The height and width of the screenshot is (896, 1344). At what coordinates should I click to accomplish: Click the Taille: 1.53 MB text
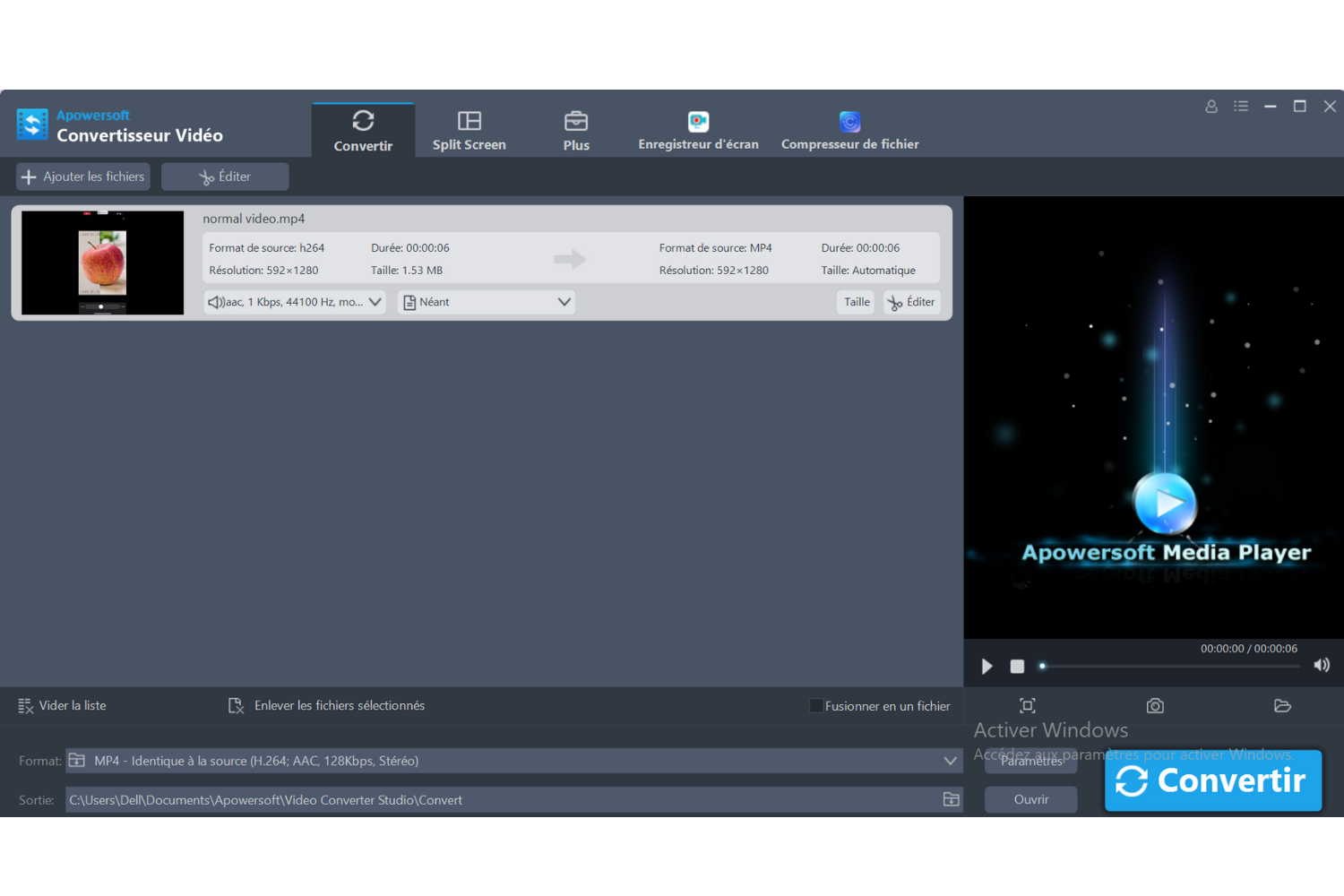[407, 271]
